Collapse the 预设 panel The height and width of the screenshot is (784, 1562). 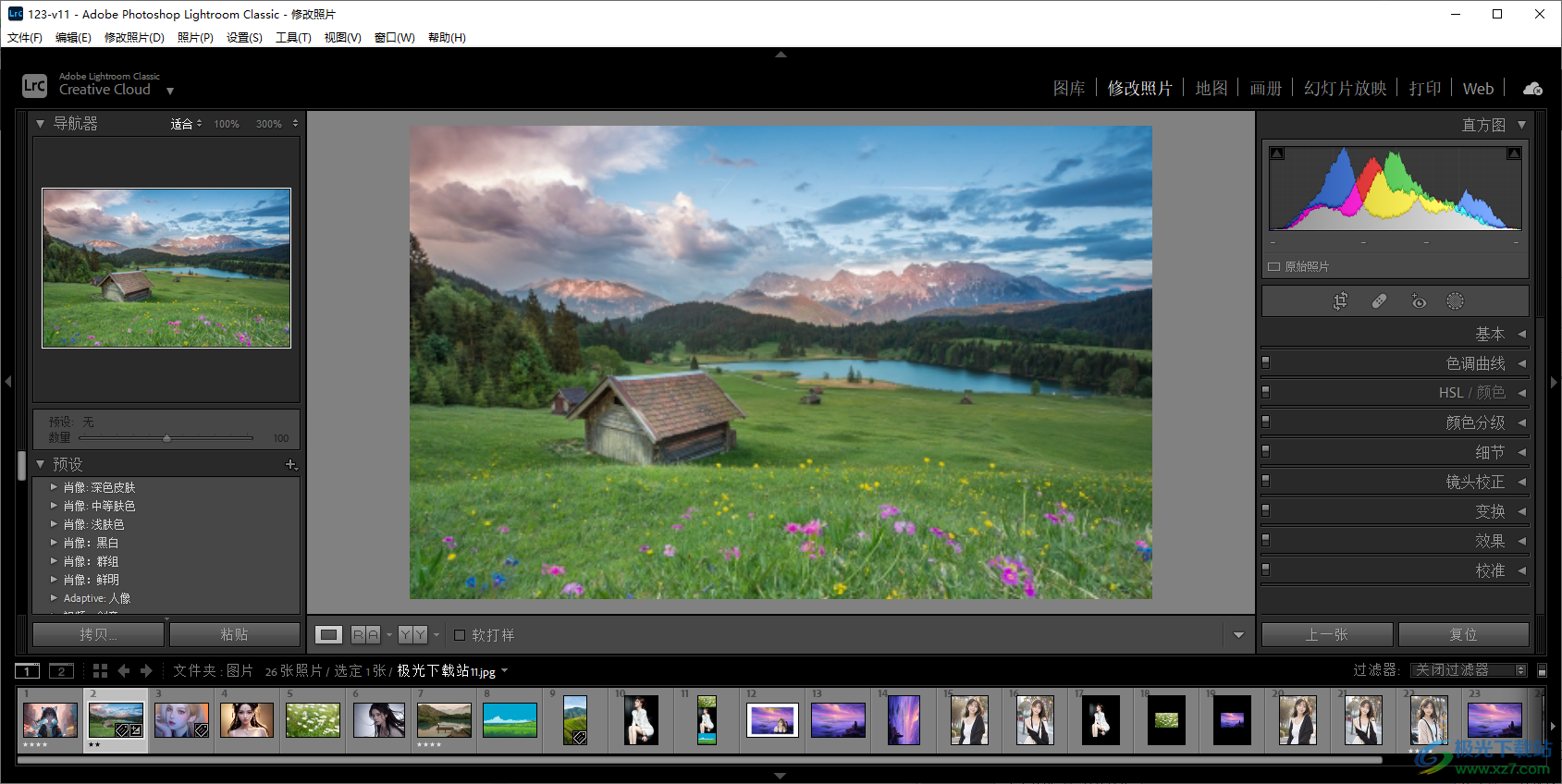[40, 464]
